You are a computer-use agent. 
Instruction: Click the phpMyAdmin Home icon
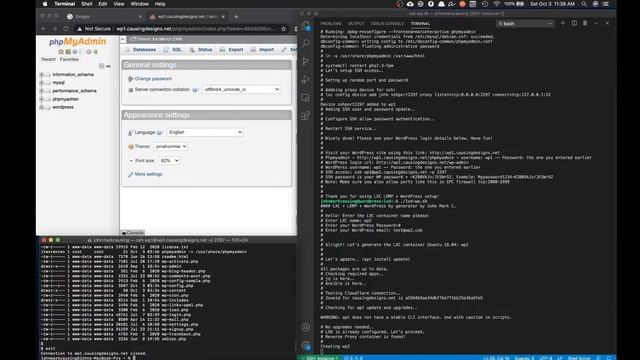click(x=61, y=52)
